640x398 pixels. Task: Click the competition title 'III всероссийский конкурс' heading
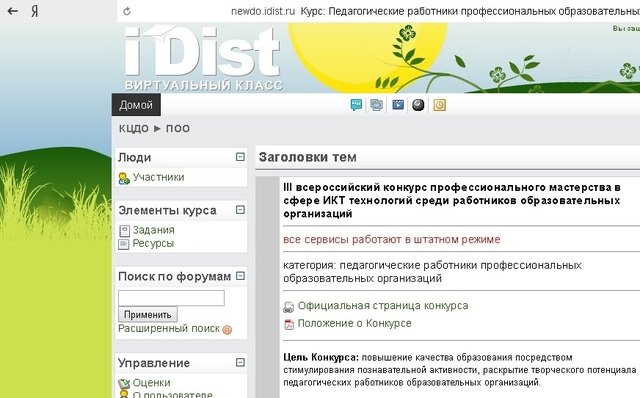(x=452, y=200)
